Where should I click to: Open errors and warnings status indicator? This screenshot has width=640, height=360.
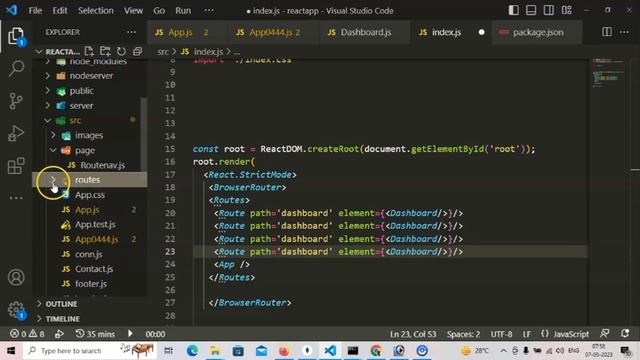(x=27, y=334)
